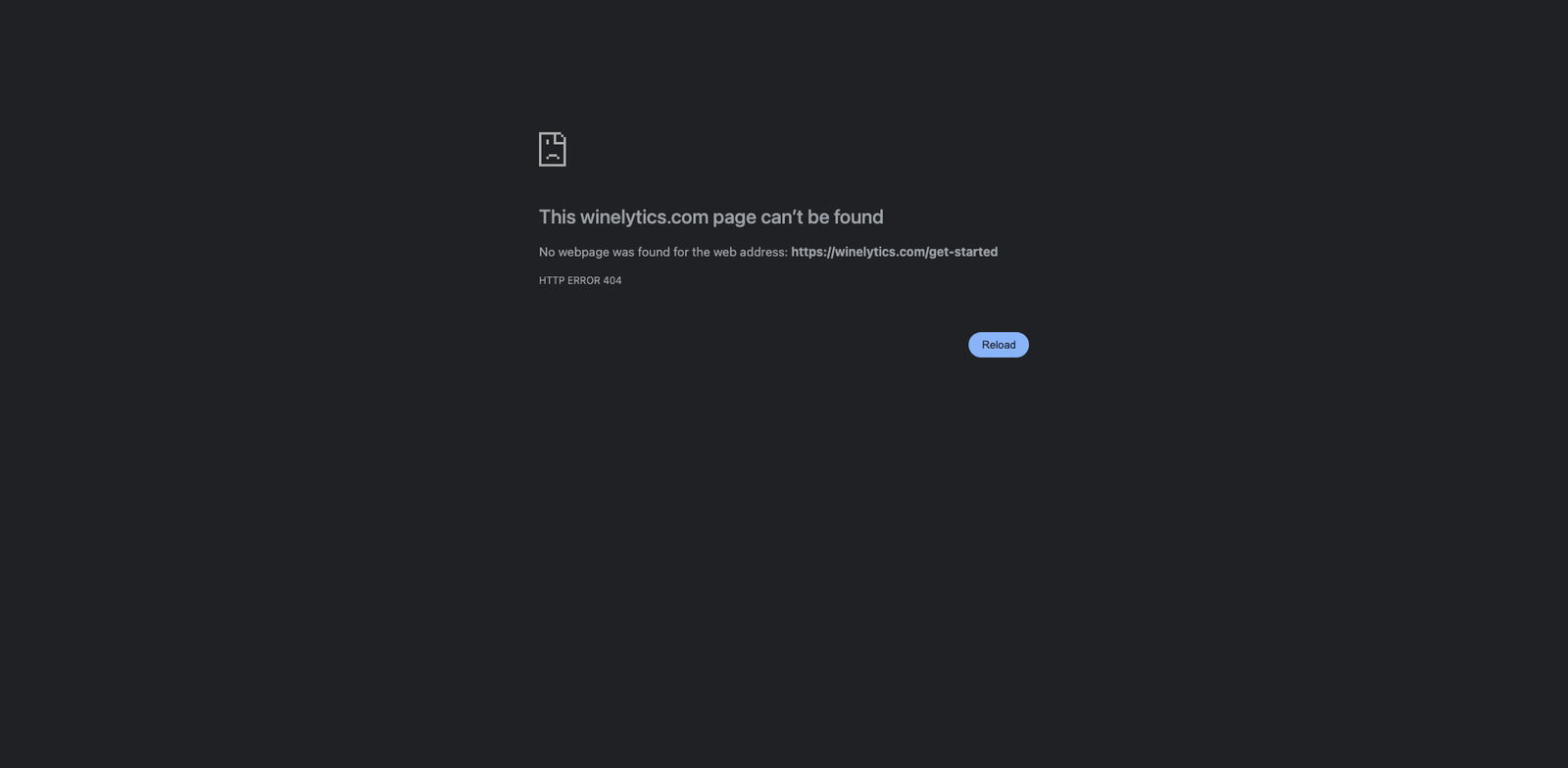Click "winelytics.com" inside the bold URL
Screen dimensions: 1568x768
(x=880, y=252)
